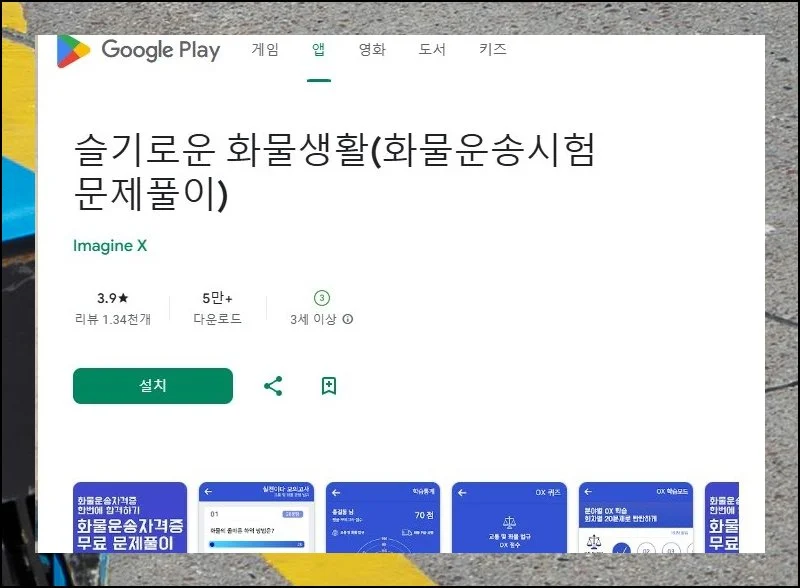Click the 리뷰 1.34천개 review count
This screenshot has width=800, height=588.
coord(112,320)
